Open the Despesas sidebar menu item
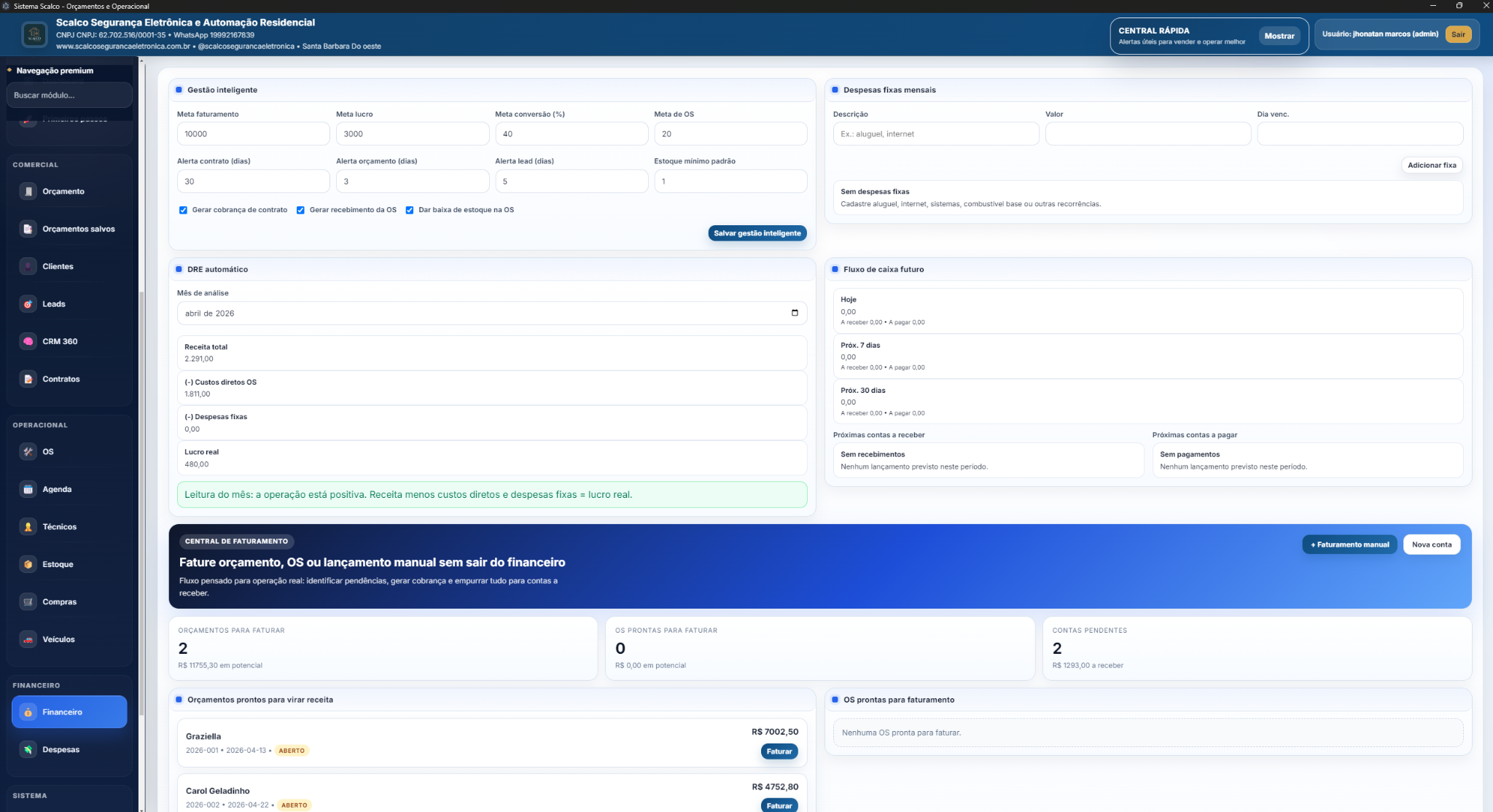This screenshot has height=812, width=1493. 61,749
